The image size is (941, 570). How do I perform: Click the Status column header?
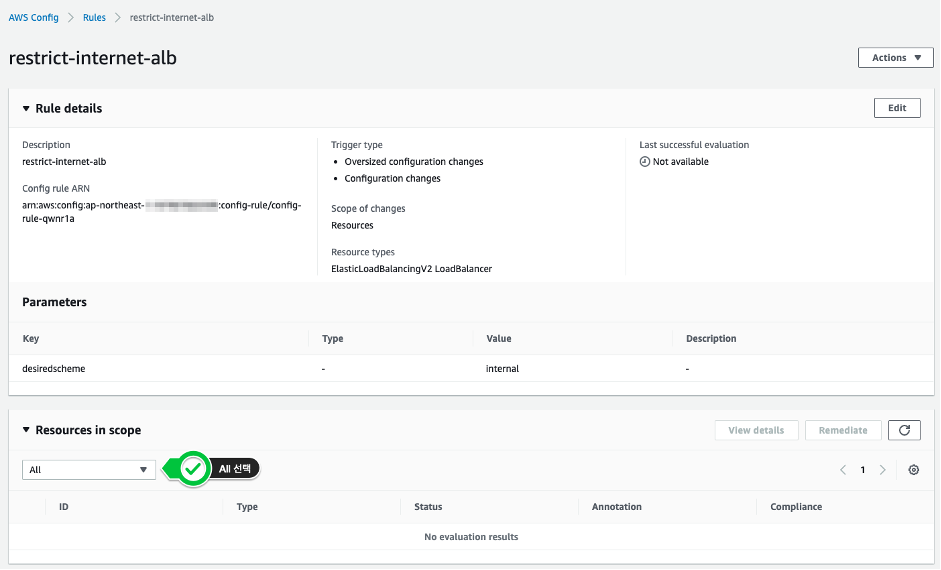coord(428,507)
